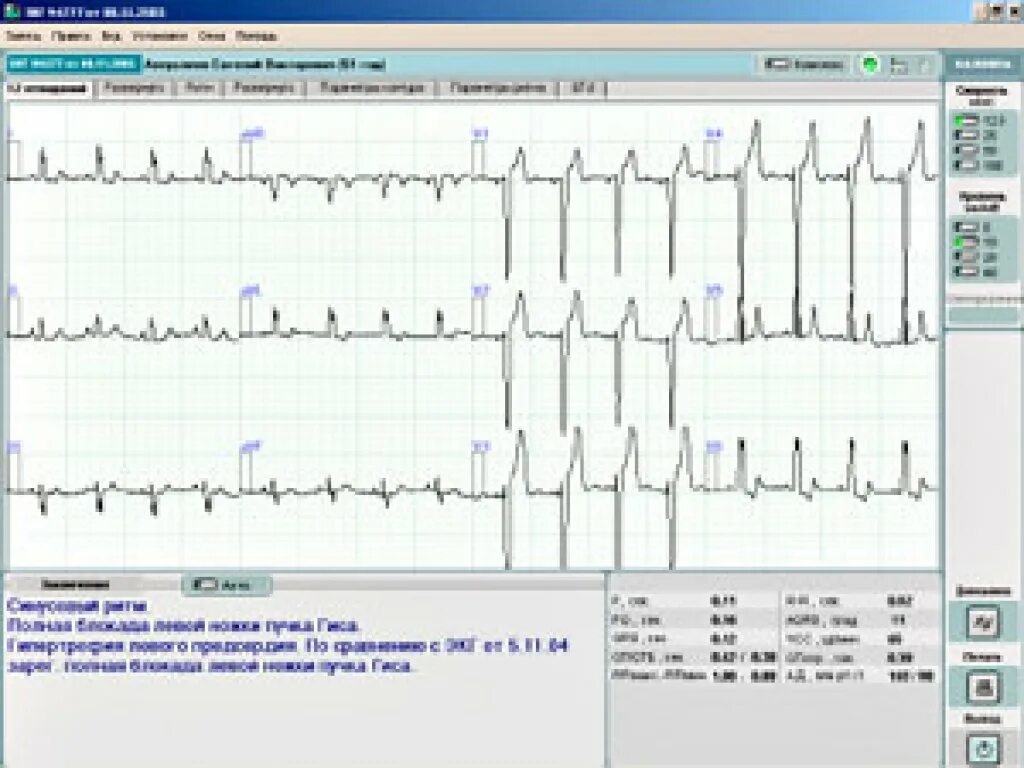Viewport: 1024px width, 768px height.
Task: Click the conclusion editor pencil icon button
Action: click(x=983, y=621)
